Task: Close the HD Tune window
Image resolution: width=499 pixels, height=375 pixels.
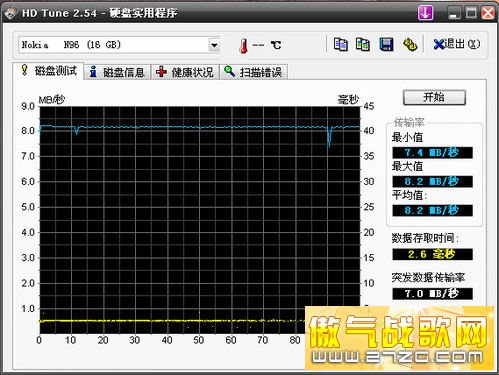Action: tap(488, 13)
